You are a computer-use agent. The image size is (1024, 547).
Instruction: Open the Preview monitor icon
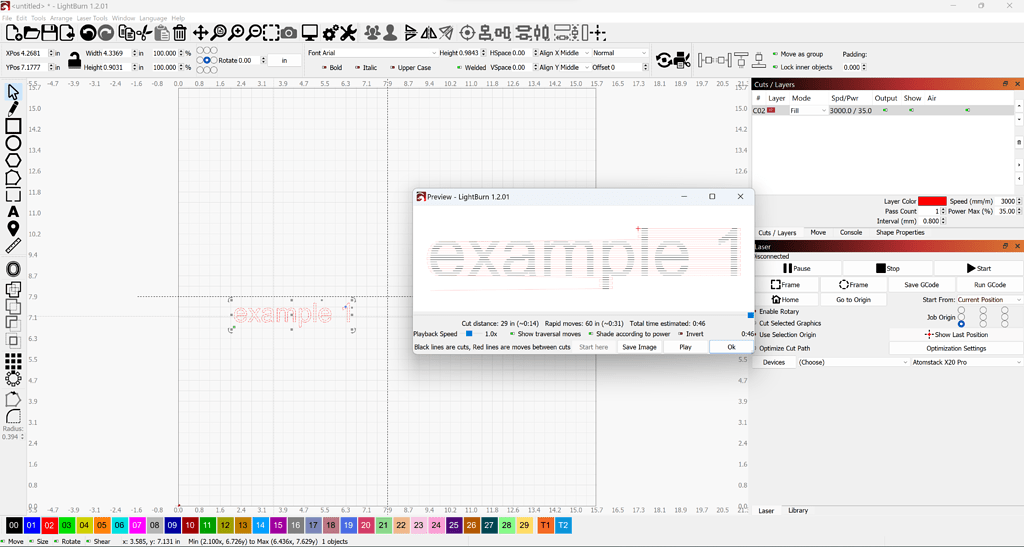click(x=310, y=34)
